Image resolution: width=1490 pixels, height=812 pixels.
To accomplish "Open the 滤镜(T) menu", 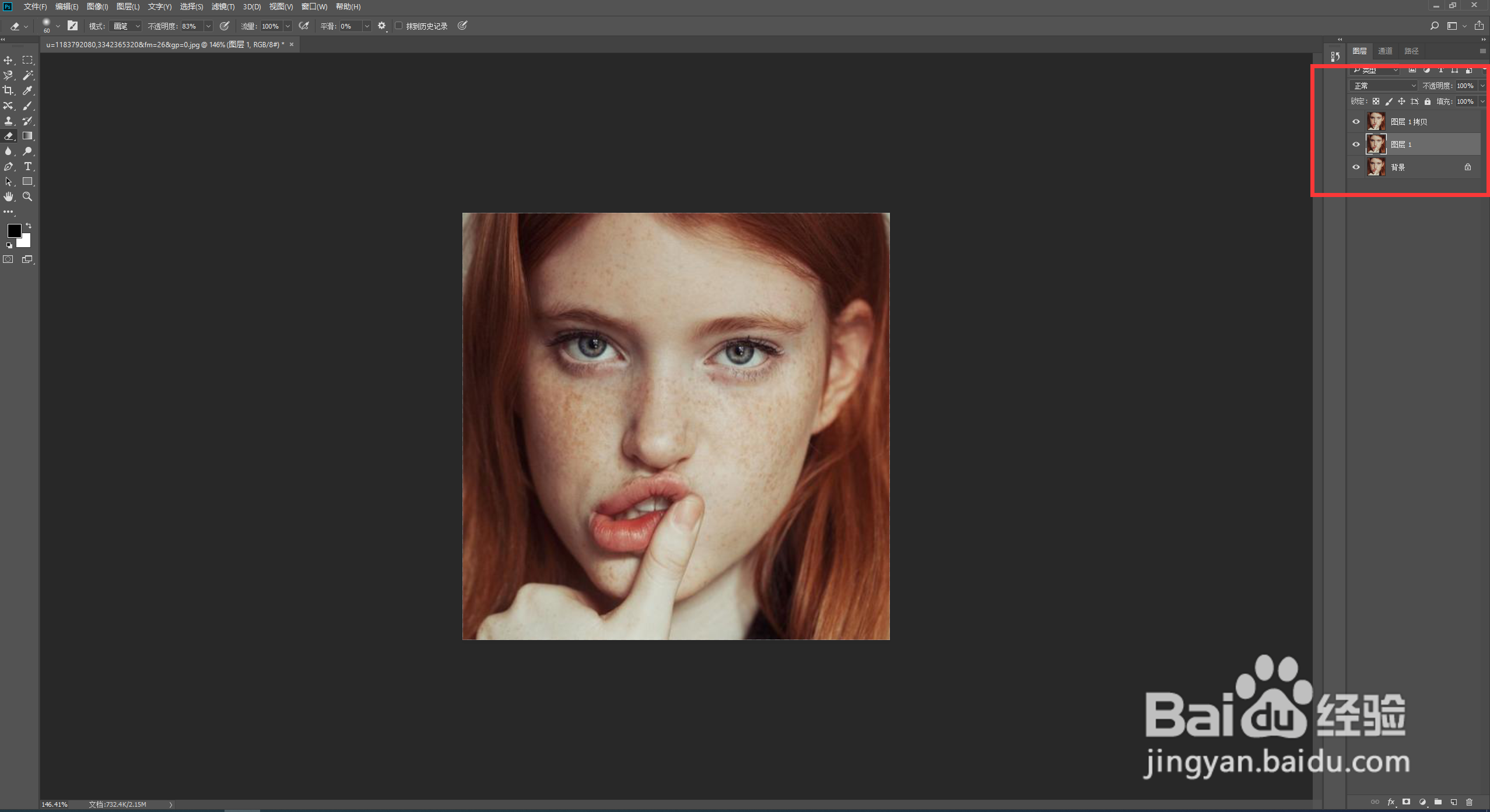I will [x=223, y=6].
